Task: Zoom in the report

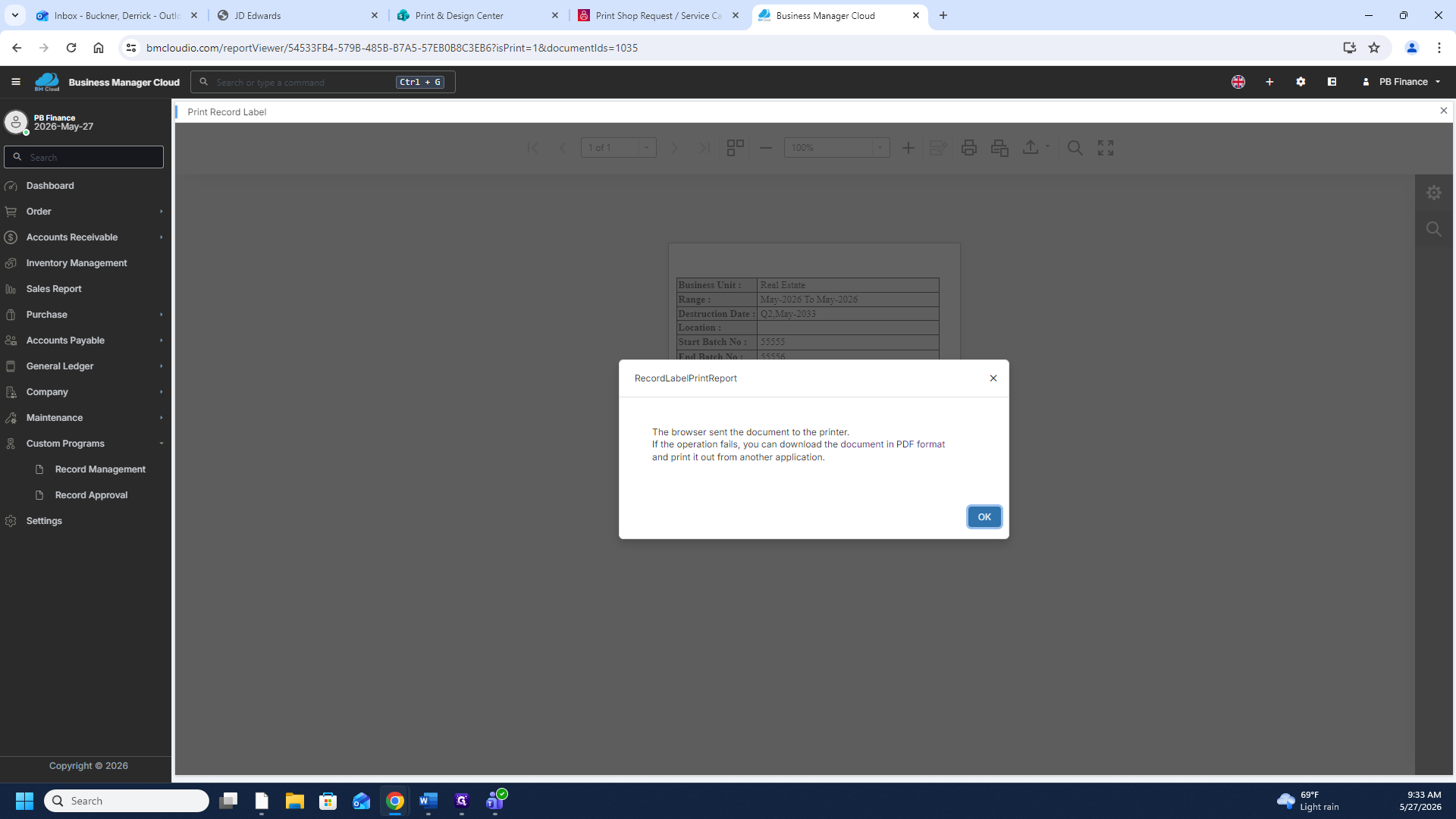Action: tap(908, 148)
